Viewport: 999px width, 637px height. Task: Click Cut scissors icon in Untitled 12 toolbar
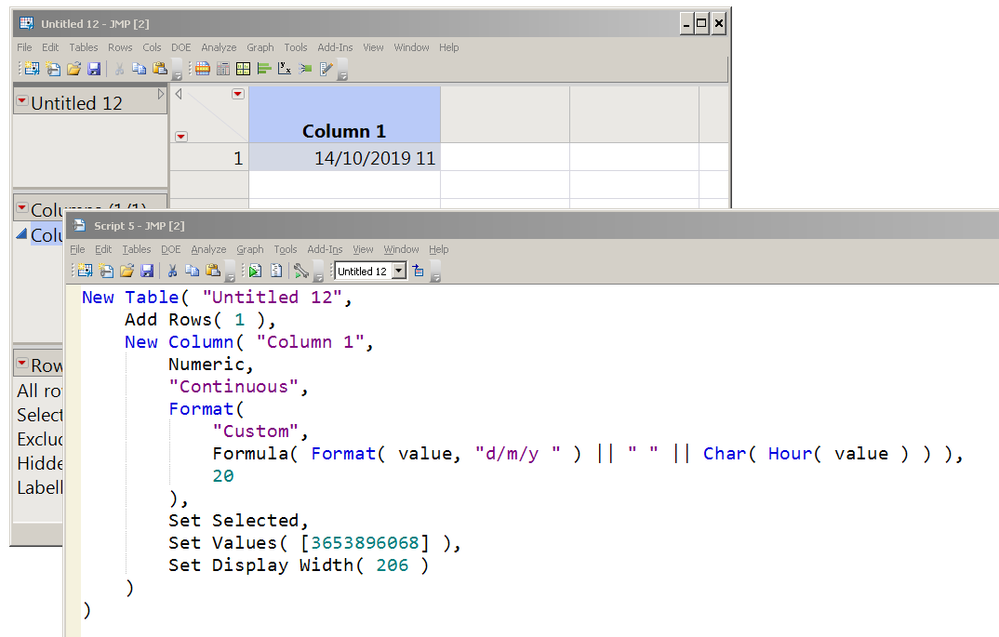[119, 69]
